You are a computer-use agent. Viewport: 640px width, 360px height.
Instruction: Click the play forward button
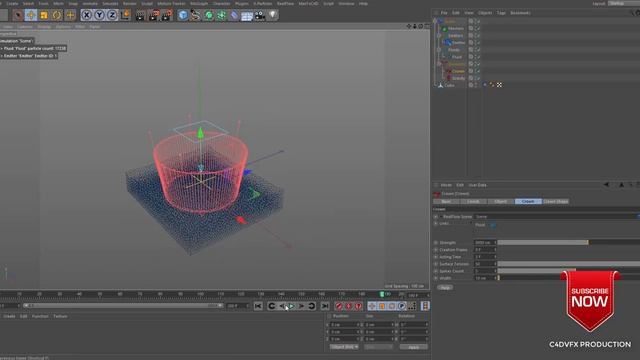click(291, 306)
